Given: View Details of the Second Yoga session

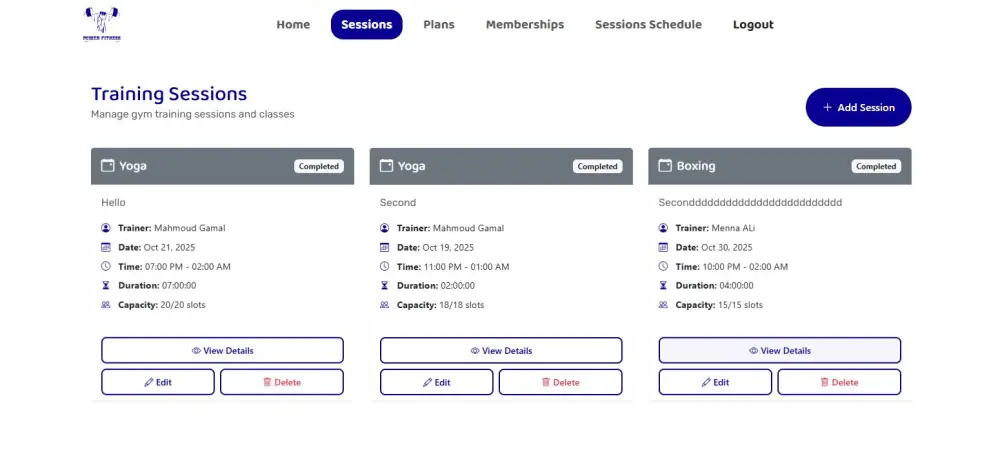Looking at the screenshot, I should [x=501, y=350].
